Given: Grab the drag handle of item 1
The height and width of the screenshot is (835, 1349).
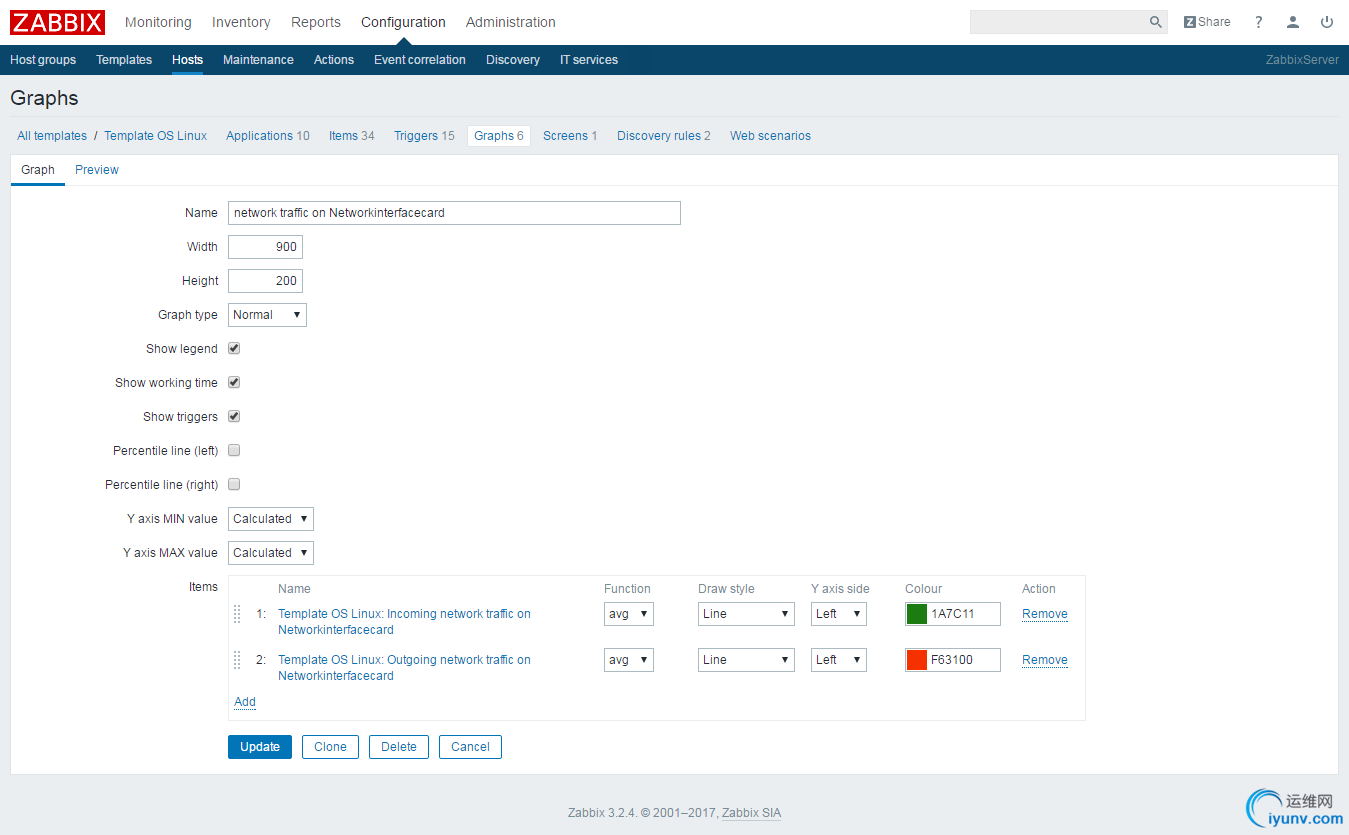Looking at the screenshot, I should pyautogui.click(x=237, y=614).
